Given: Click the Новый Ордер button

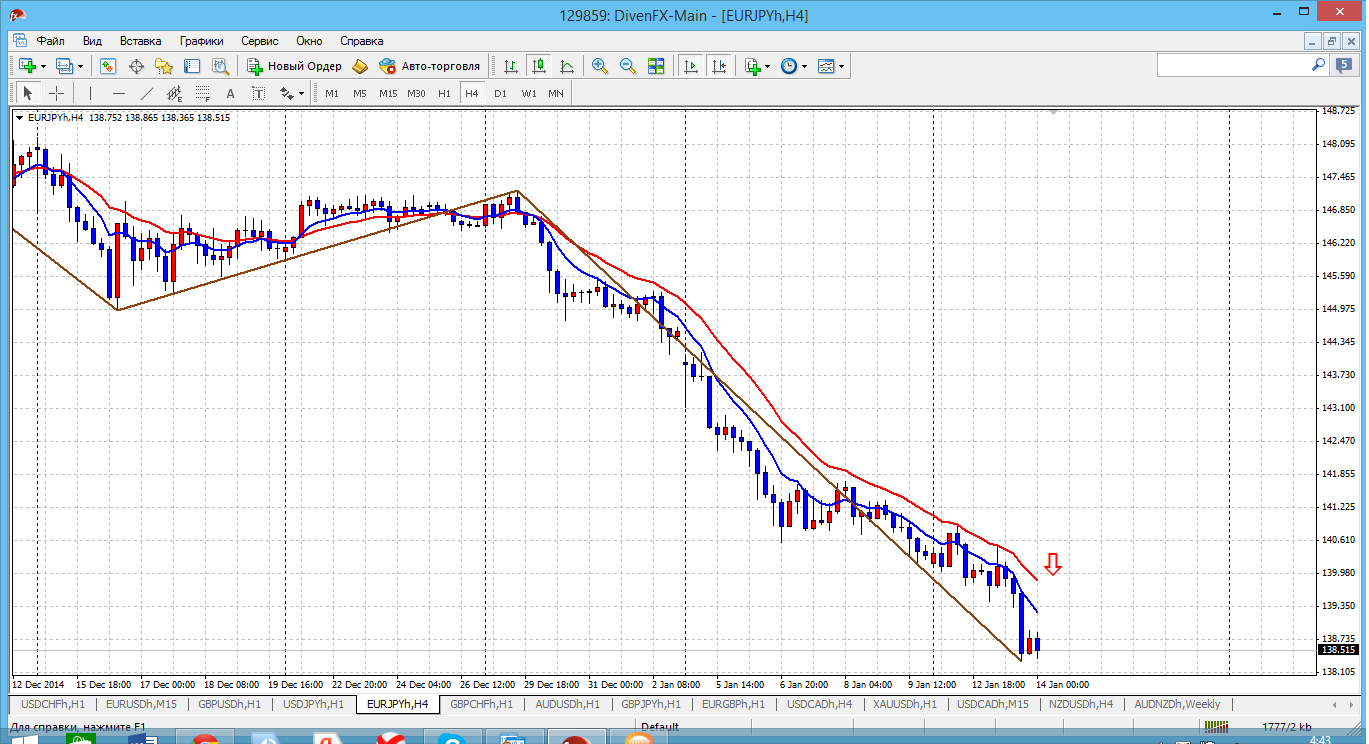Looking at the screenshot, I should (294, 66).
